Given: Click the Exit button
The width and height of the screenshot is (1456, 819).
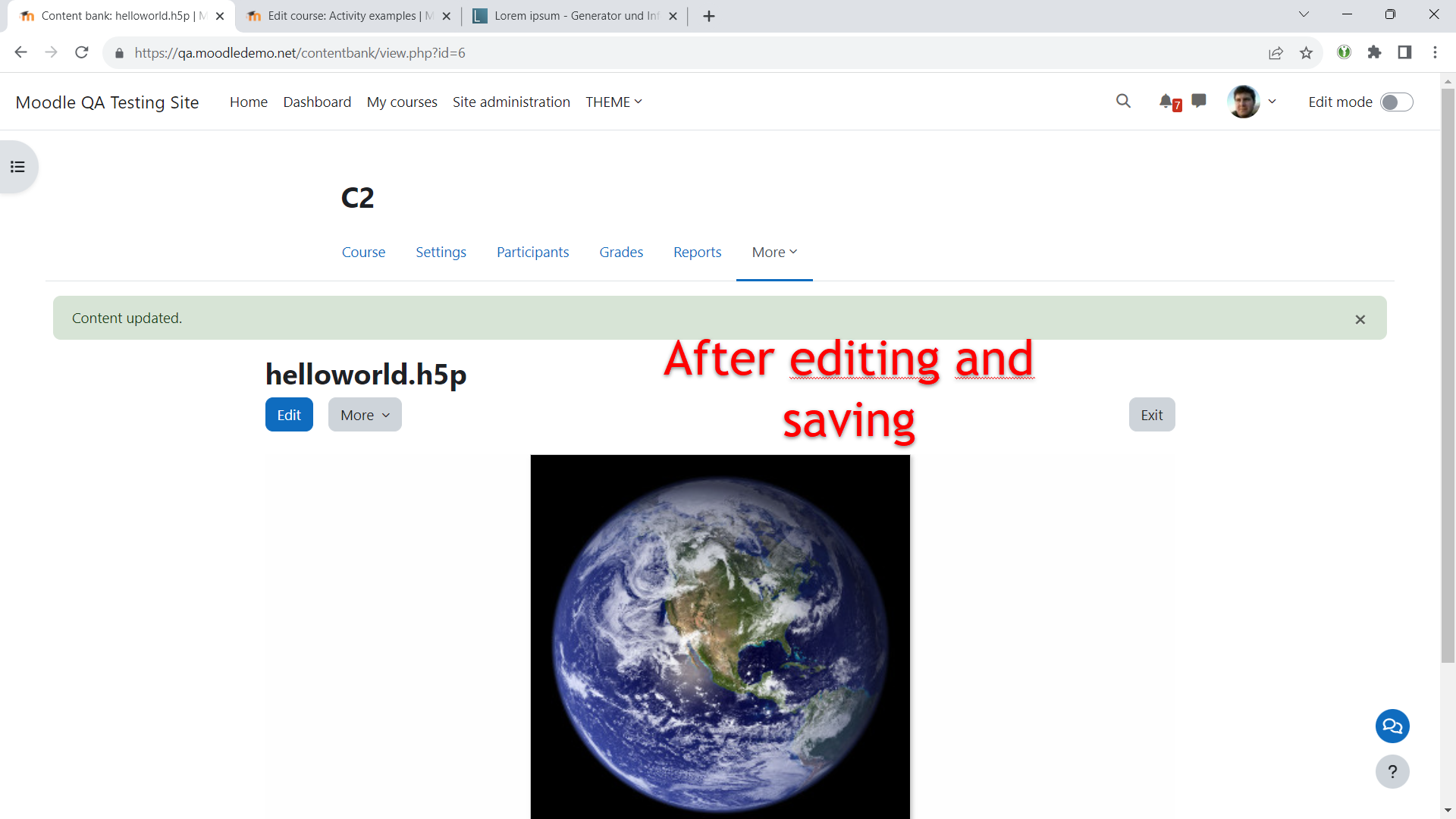Looking at the screenshot, I should point(1151,415).
